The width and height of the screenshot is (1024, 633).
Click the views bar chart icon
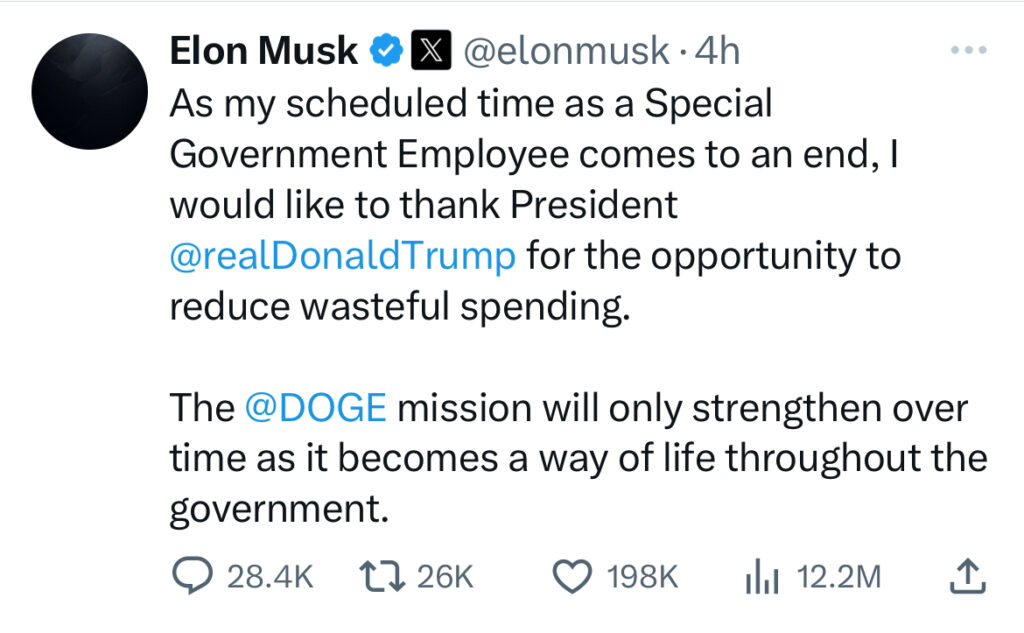(764, 577)
